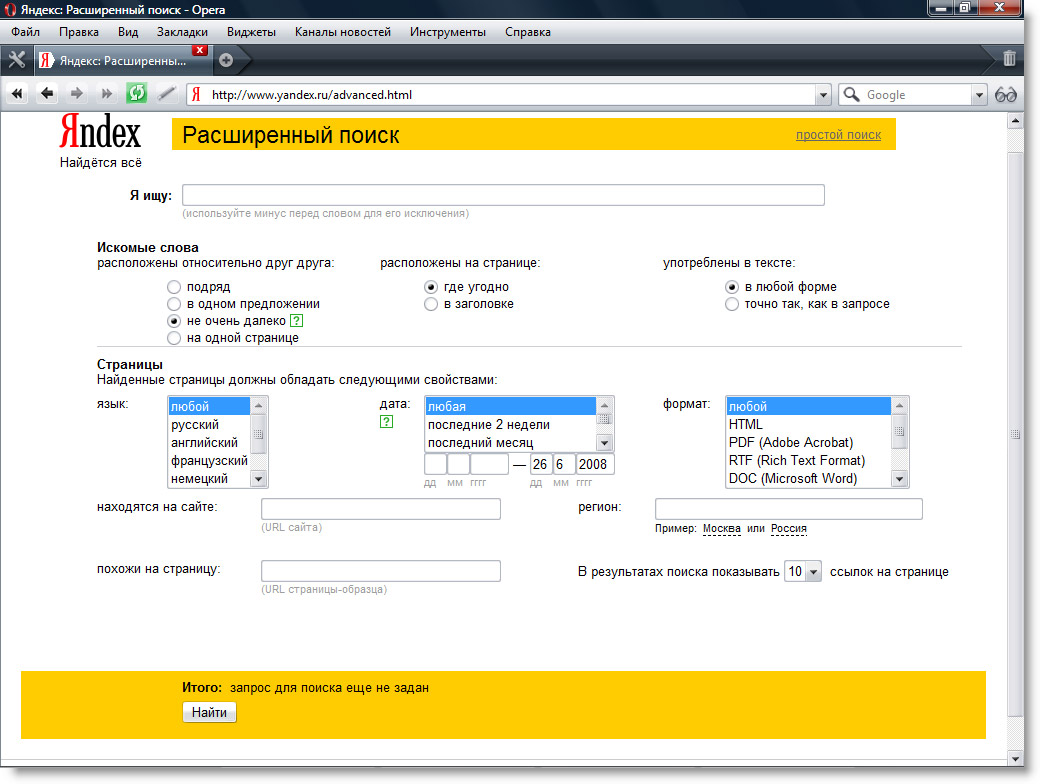
Task: Click the Найти search button
Action: 210,712
